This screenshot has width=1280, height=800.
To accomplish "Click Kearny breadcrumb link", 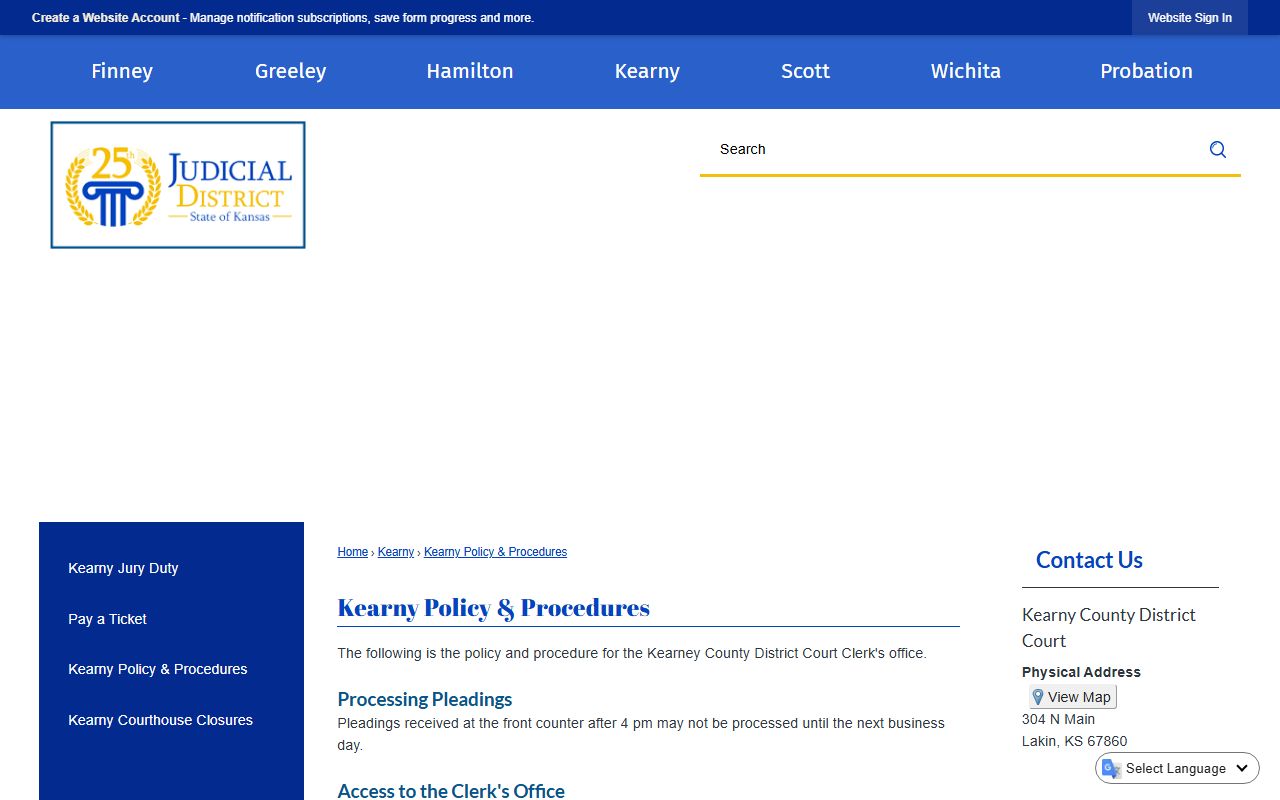I will tap(396, 552).
